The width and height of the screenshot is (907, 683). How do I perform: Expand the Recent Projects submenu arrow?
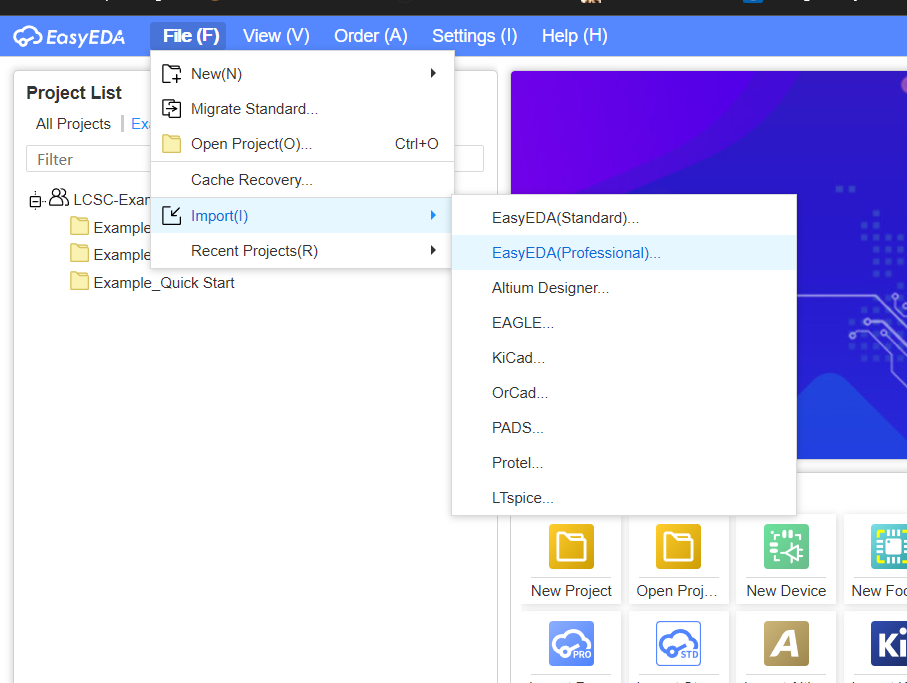pyautogui.click(x=433, y=250)
